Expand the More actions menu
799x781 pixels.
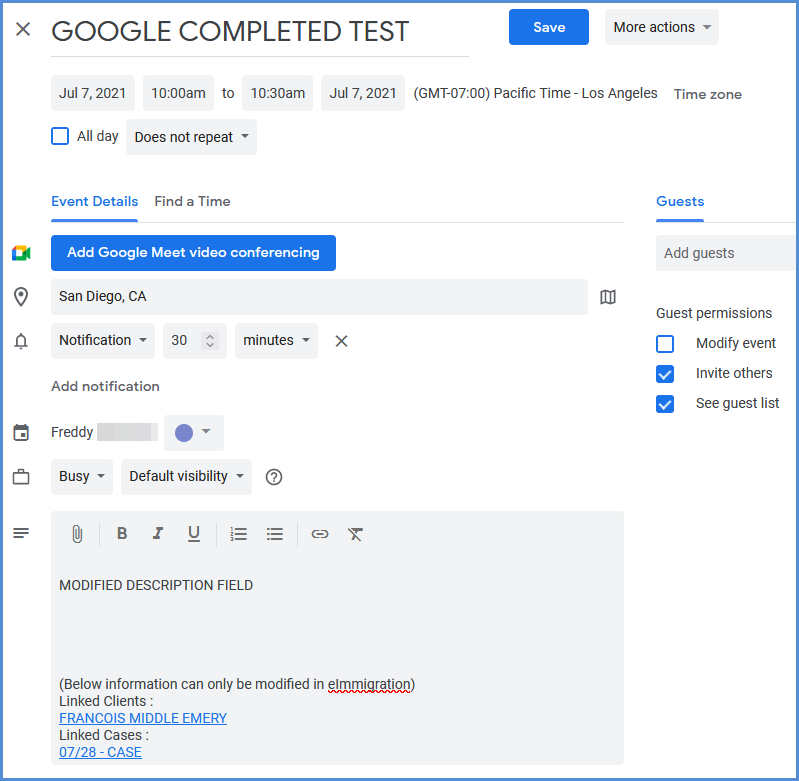pyautogui.click(x=661, y=27)
